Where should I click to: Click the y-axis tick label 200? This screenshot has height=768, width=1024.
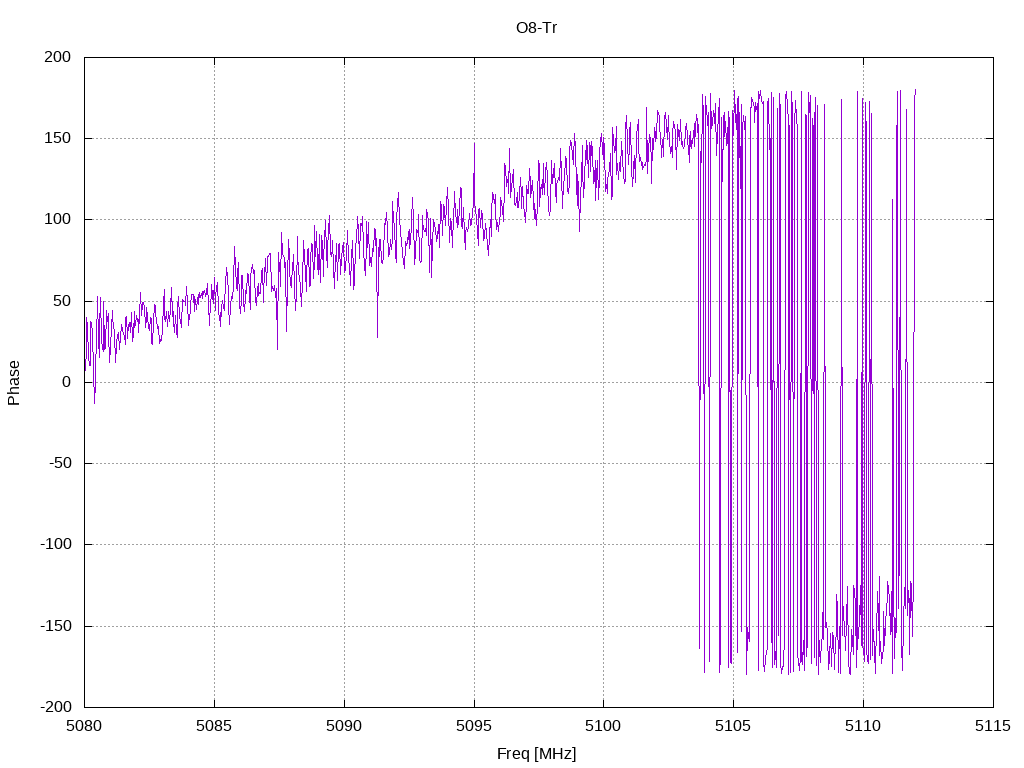(57, 57)
